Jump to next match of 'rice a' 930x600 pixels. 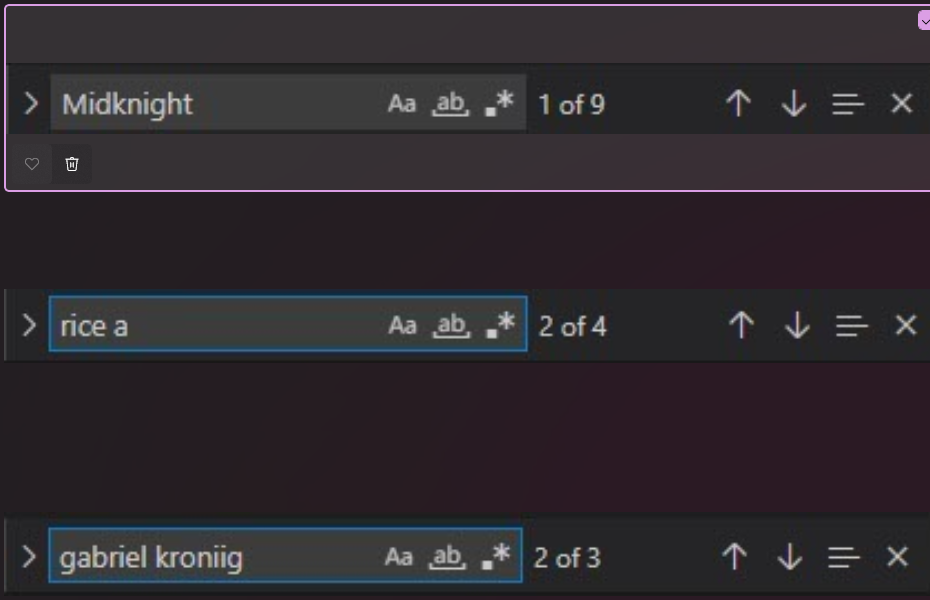click(x=797, y=325)
